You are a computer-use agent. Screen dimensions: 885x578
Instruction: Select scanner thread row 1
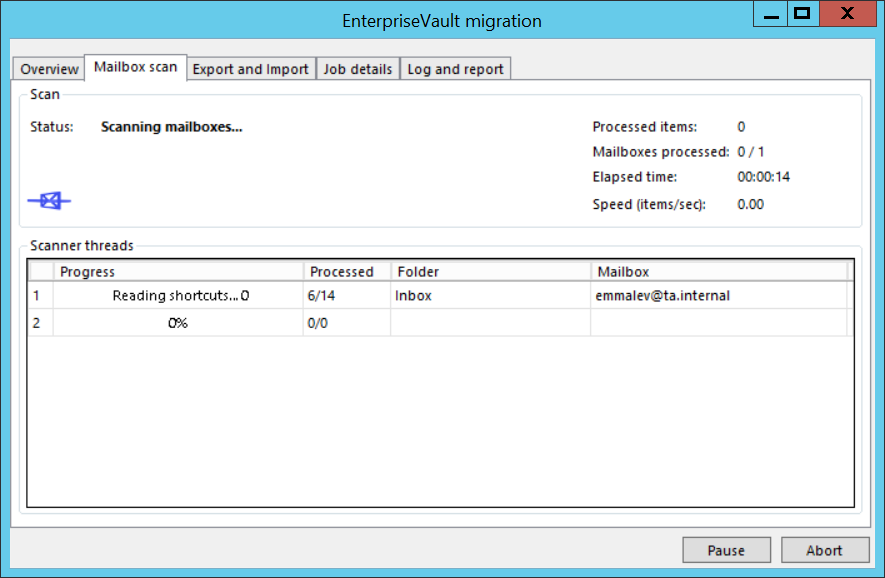[40, 296]
